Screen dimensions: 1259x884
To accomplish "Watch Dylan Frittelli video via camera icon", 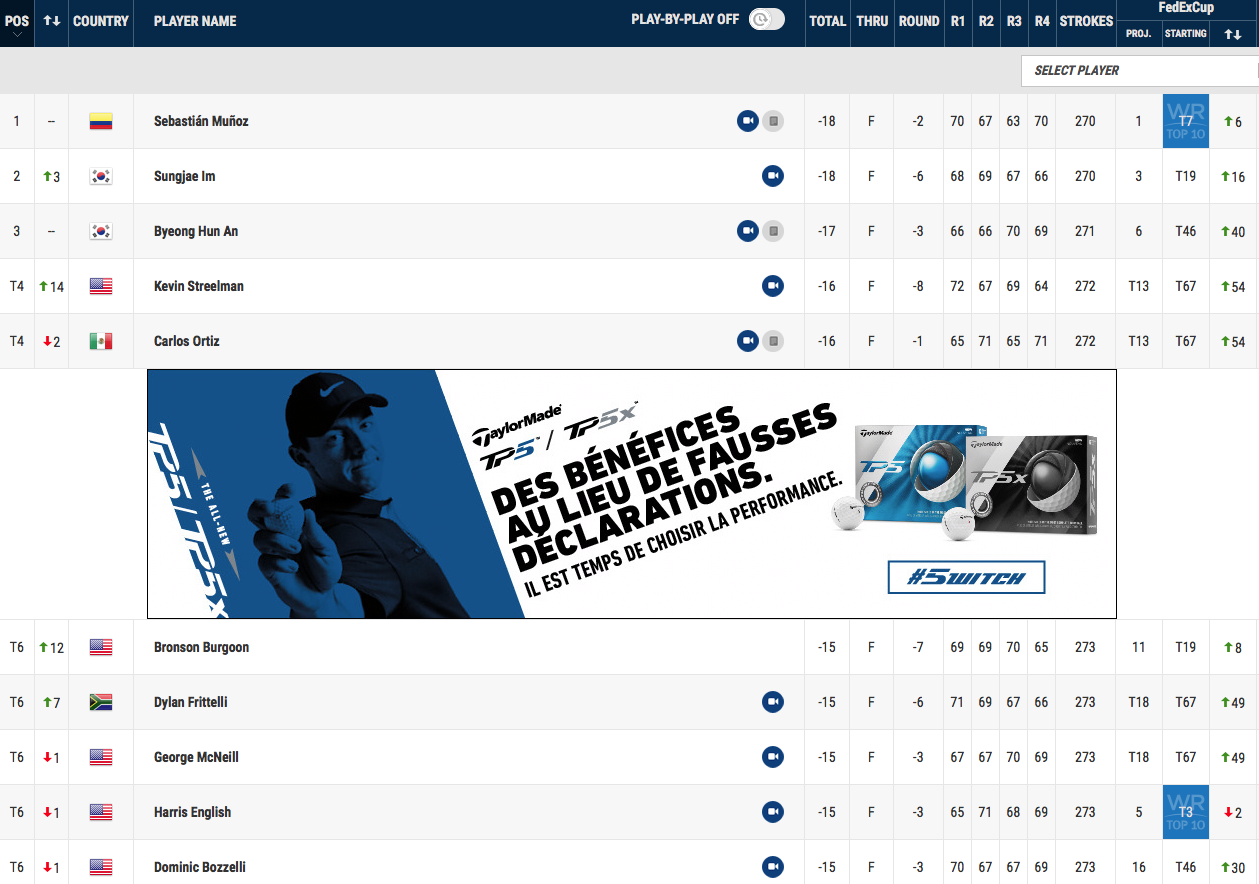I will [x=773, y=702].
